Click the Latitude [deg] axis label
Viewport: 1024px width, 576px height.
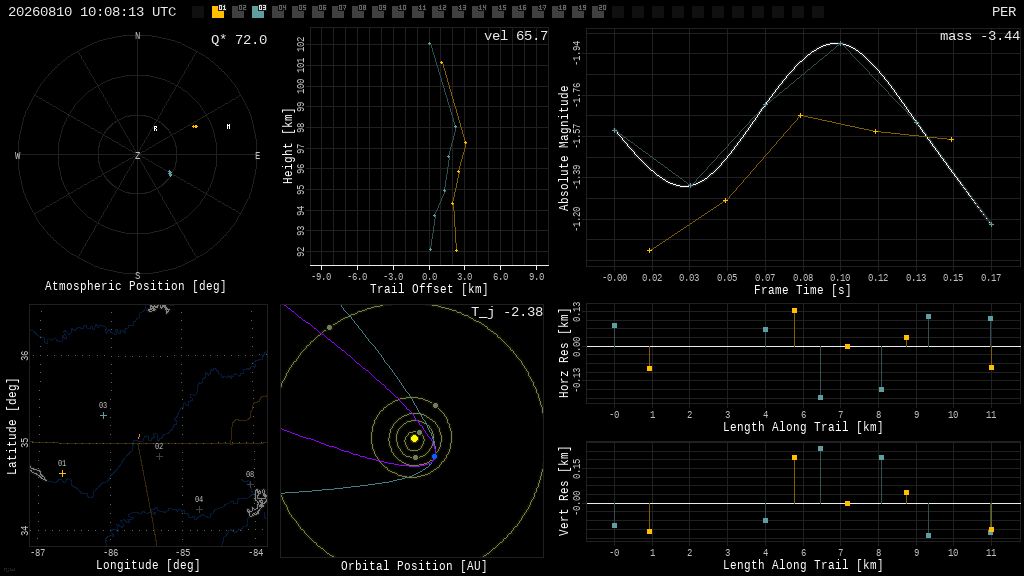[x=12, y=426]
